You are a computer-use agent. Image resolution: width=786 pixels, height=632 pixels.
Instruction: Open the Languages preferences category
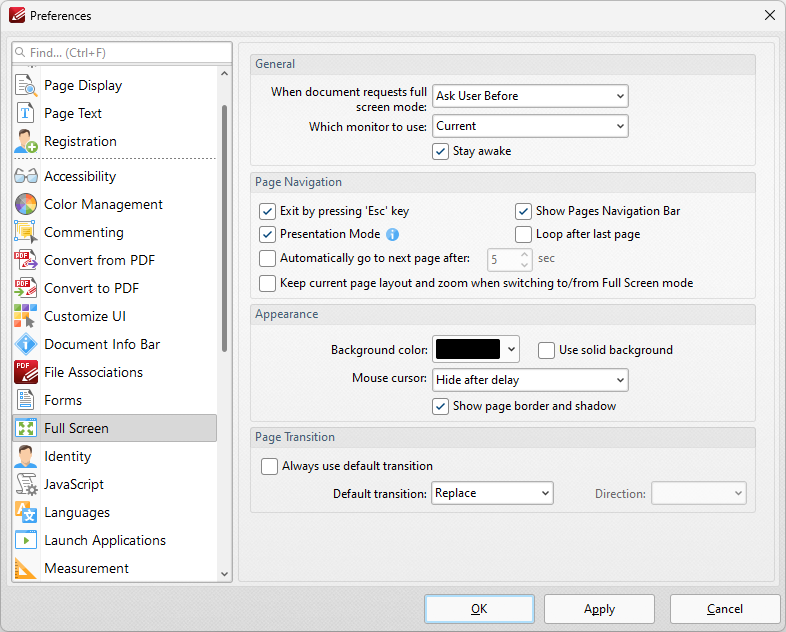tap(77, 512)
